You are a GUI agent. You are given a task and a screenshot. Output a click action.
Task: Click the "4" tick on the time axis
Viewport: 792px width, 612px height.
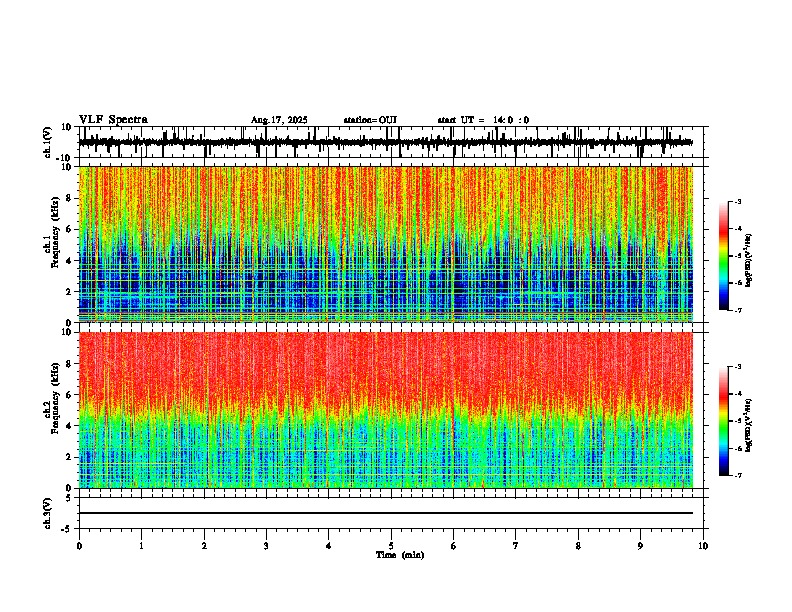[x=329, y=546]
